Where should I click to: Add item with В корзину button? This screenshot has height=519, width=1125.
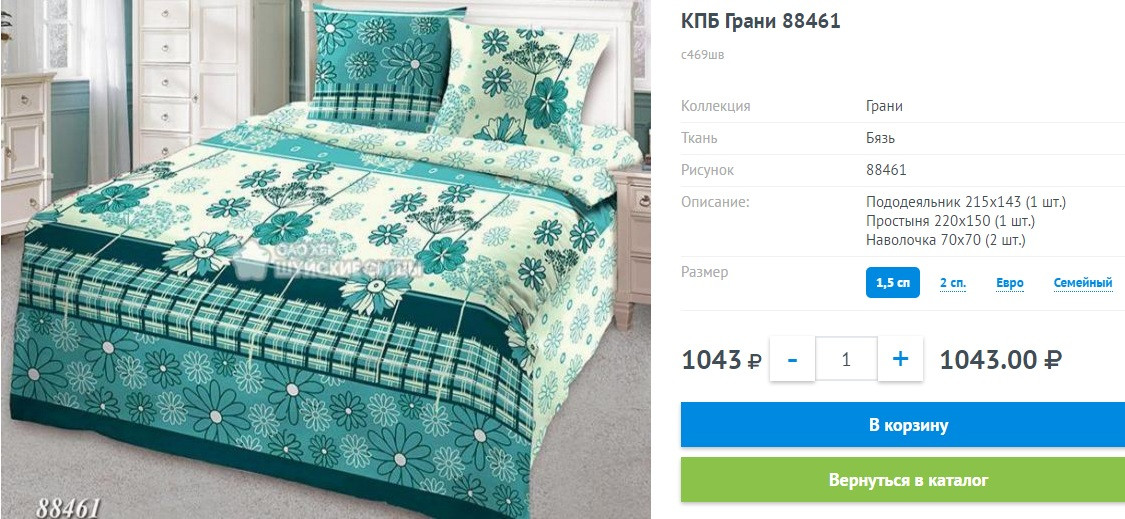[x=903, y=425]
